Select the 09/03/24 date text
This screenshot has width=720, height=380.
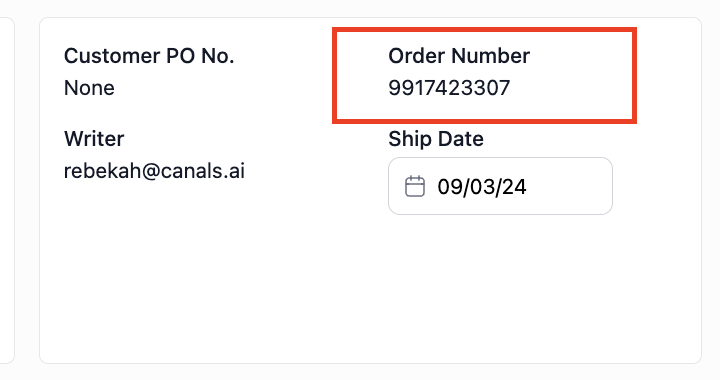click(482, 187)
